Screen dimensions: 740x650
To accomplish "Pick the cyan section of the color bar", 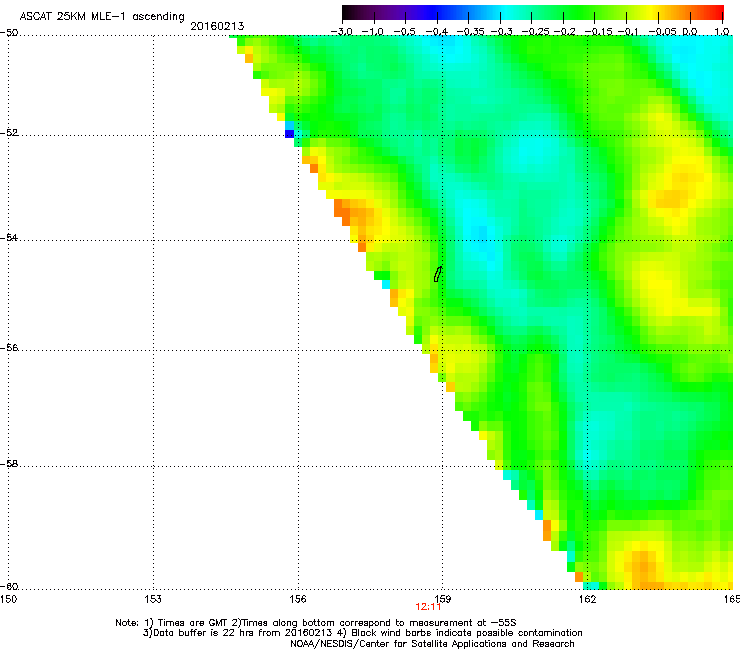I will (x=505, y=12).
